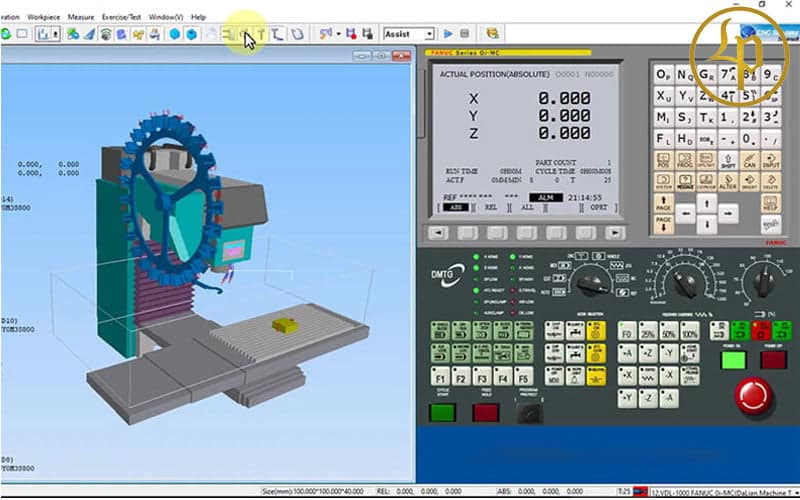This screenshot has height=500, width=800.
Task: Click the grey stop icon beside play
Action: tap(464, 34)
